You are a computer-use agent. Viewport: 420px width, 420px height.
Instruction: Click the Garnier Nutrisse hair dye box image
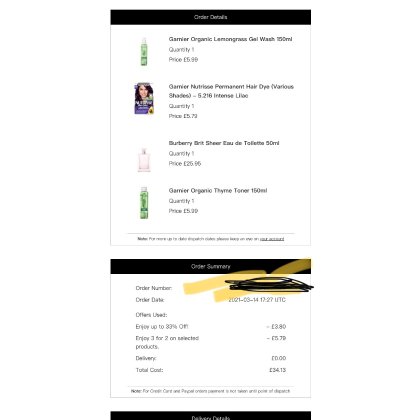144,99
